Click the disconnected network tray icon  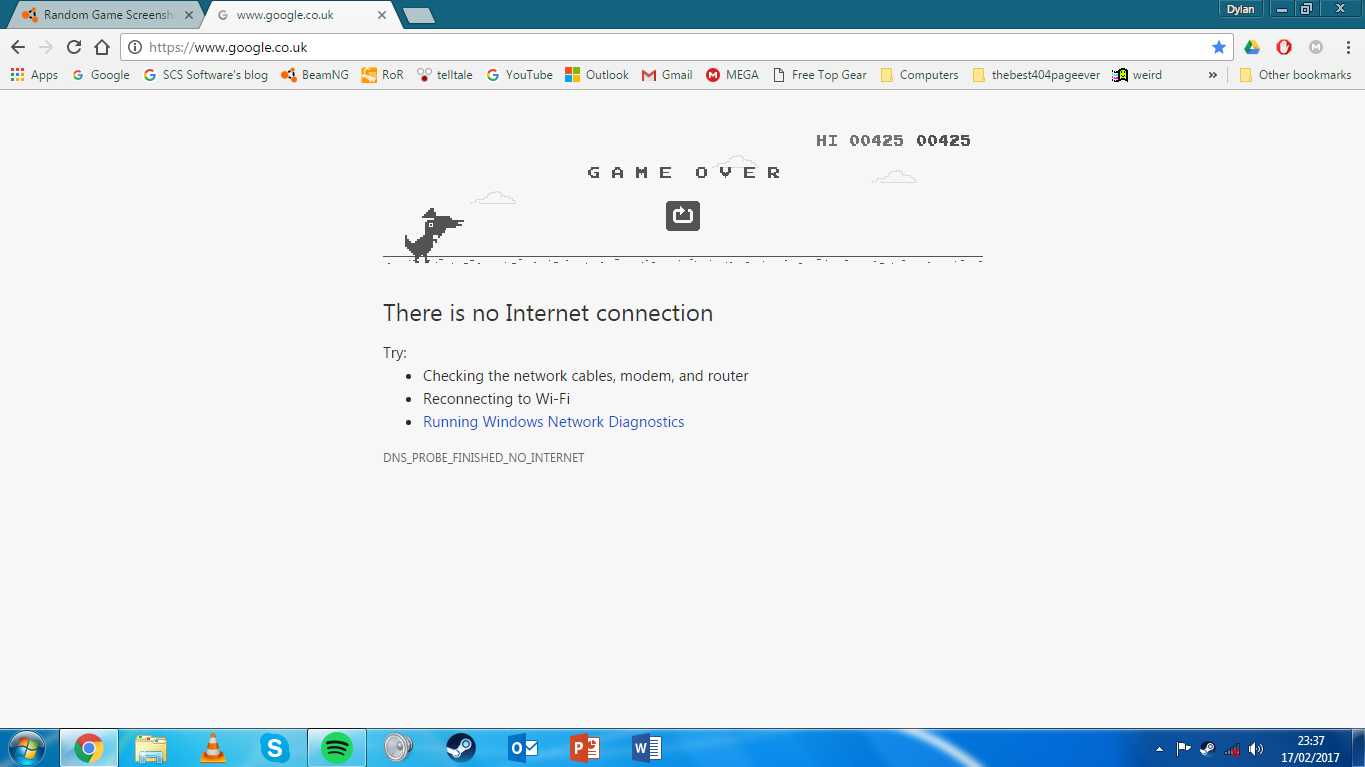tap(1232, 748)
